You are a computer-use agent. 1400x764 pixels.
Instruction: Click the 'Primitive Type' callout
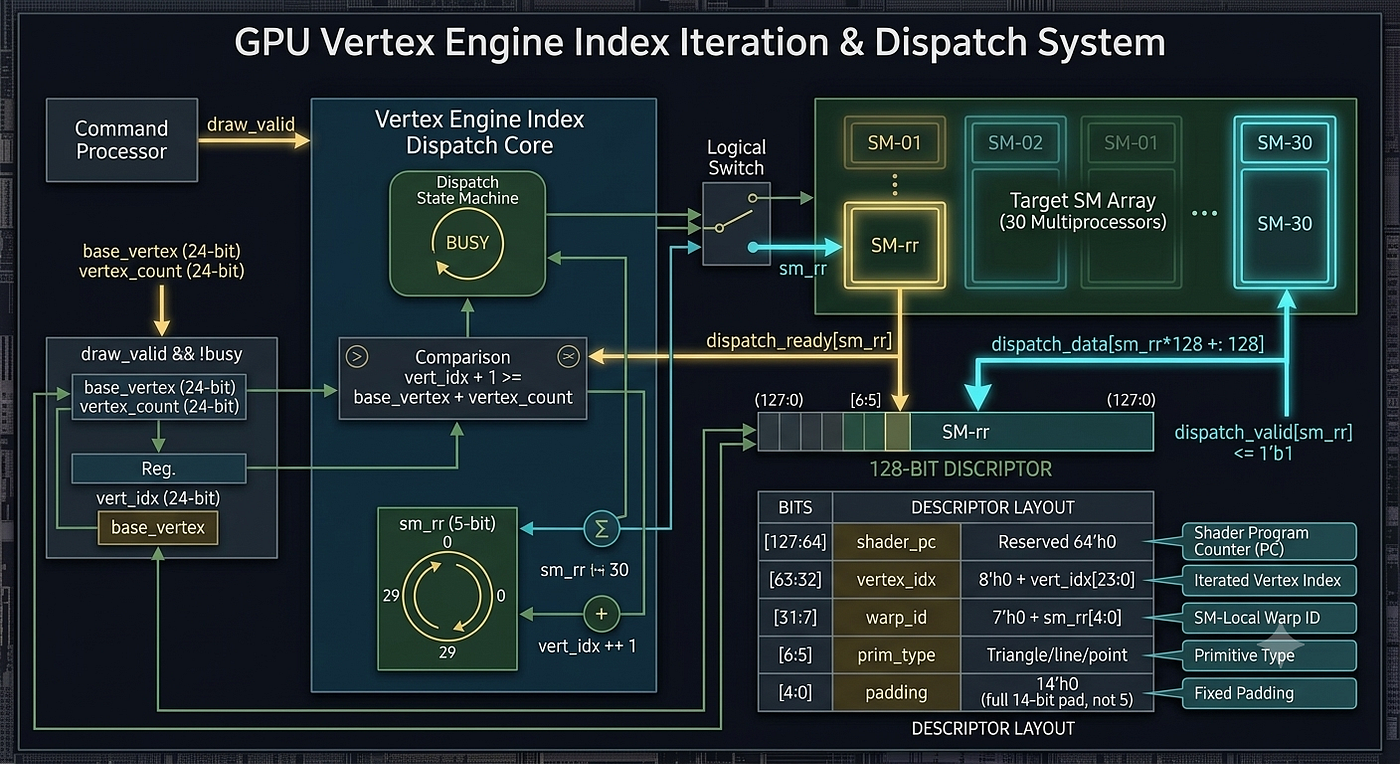(1270, 655)
